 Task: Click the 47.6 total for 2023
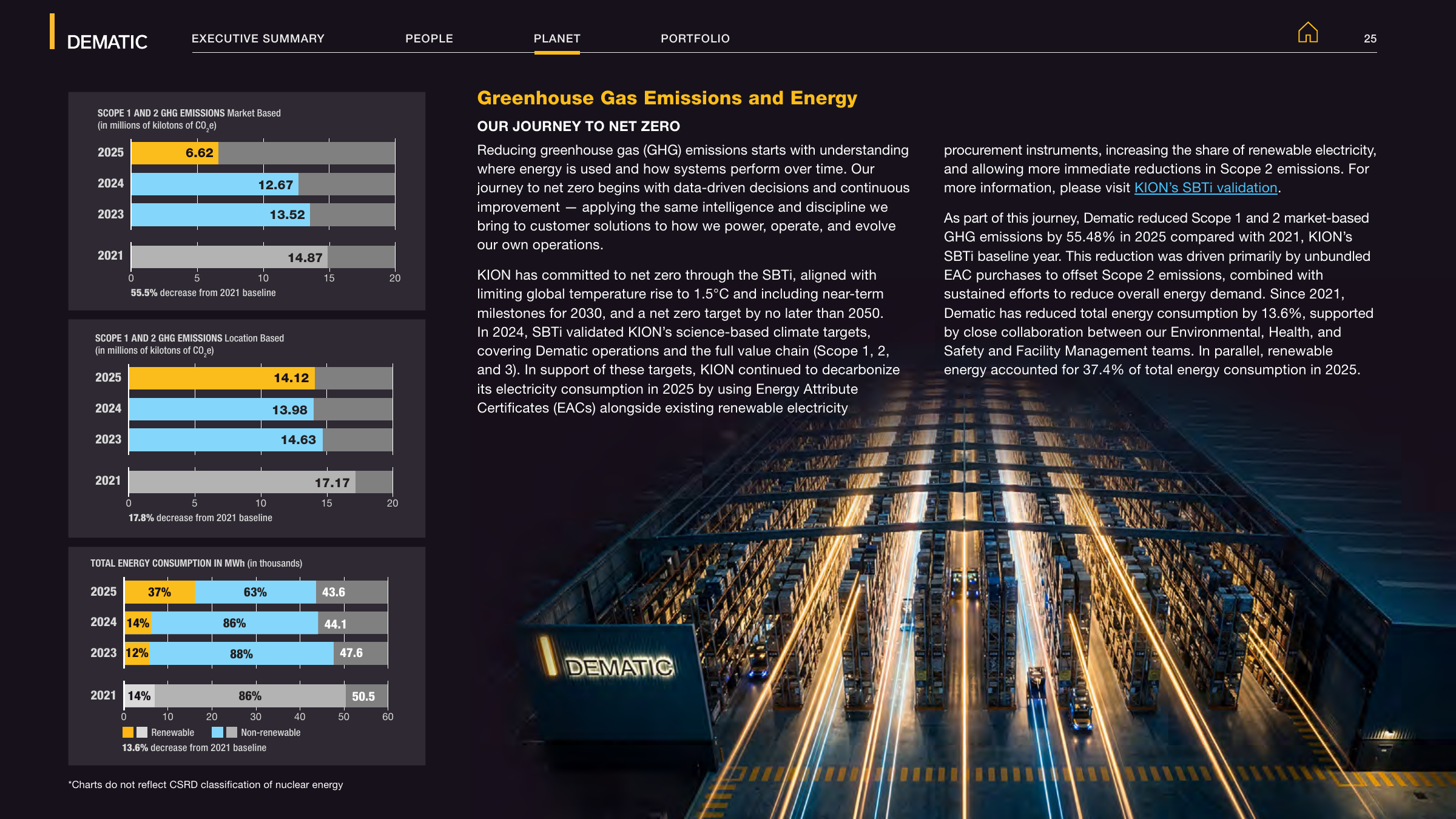(x=351, y=653)
